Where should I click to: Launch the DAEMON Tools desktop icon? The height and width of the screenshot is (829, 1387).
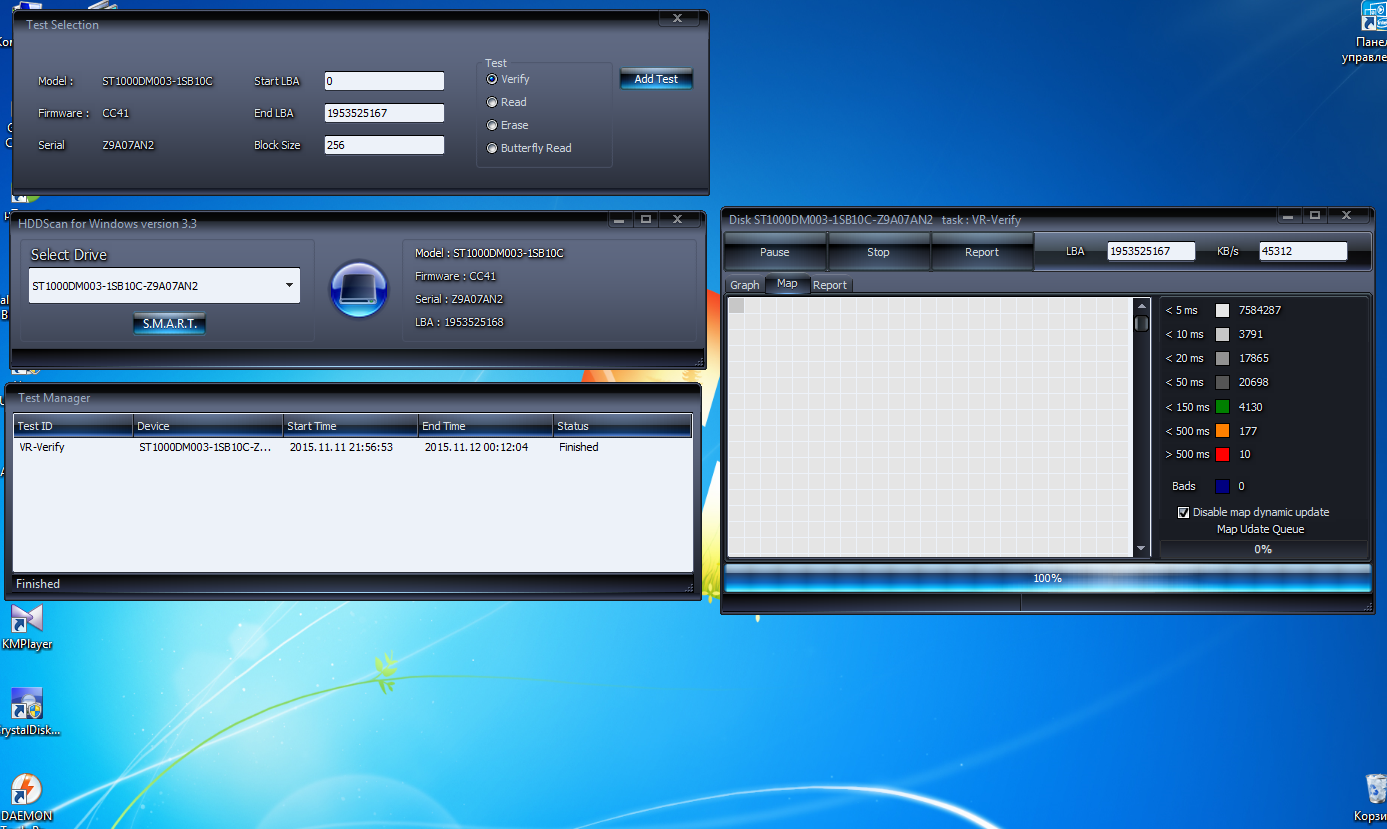26,800
